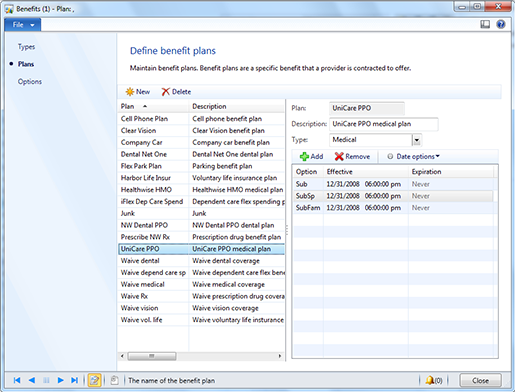This screenshot has width=515, height=392.
Task: Click the Close button
Action: pyautogui.click(x=480, y=380)
